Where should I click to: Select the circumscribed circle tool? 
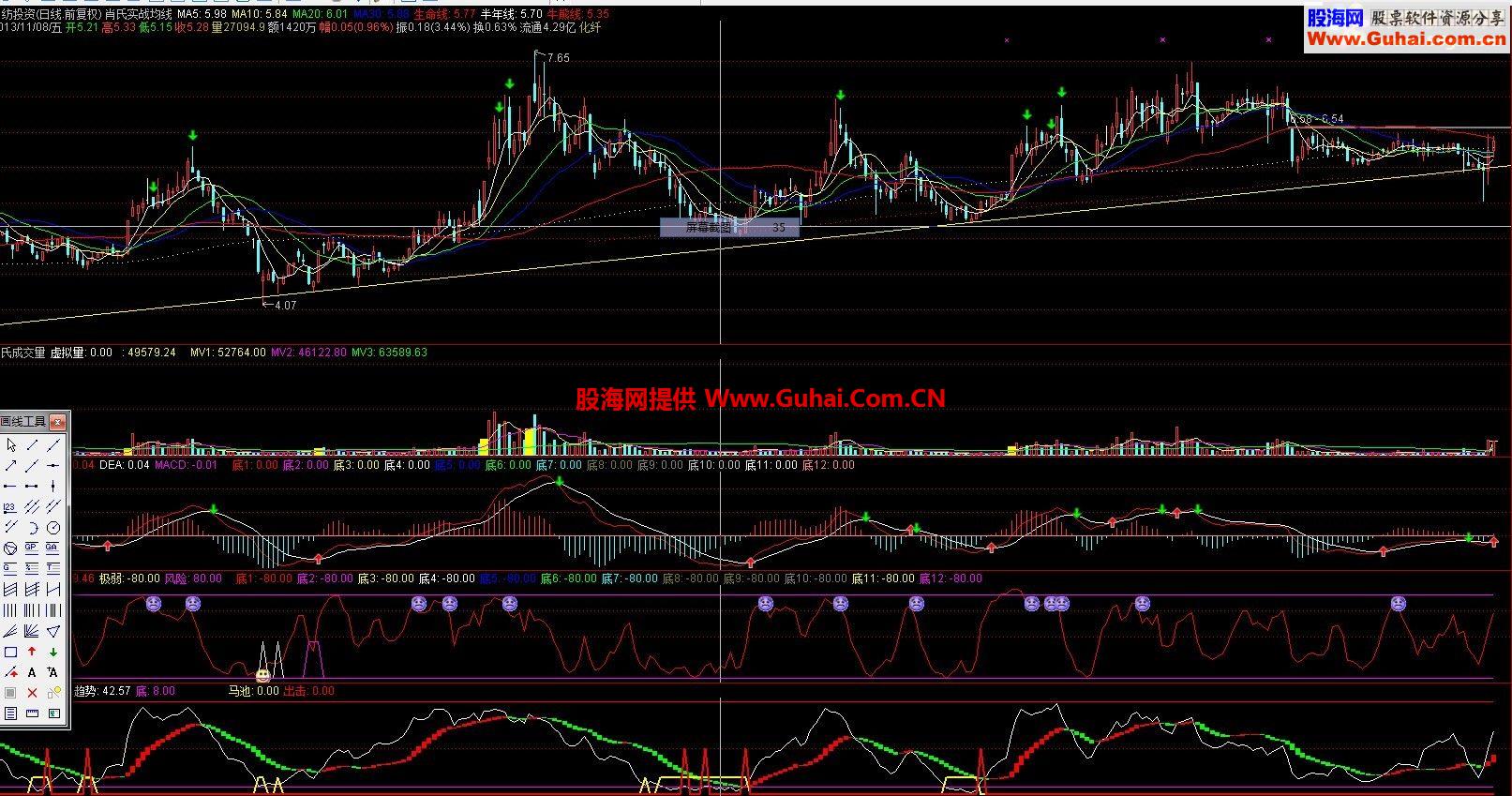click(x=10, y=548)
